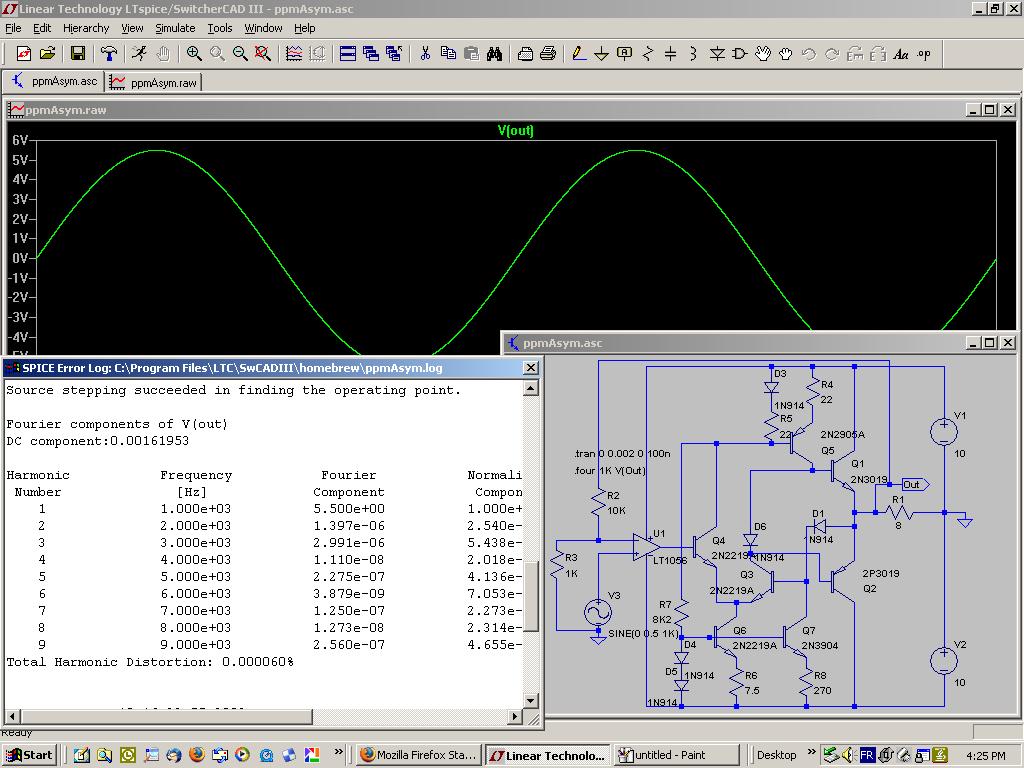Select the Diode placement tool

coord(717,54)
